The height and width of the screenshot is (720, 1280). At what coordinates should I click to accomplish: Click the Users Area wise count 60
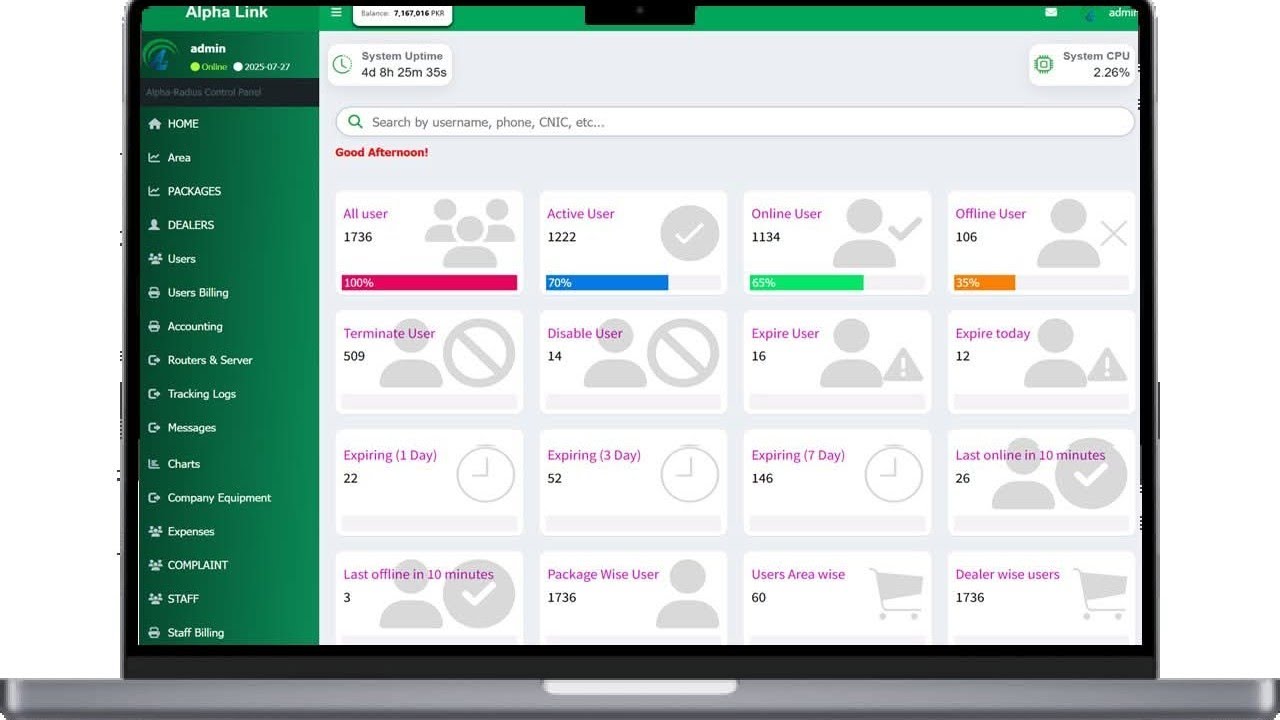(x=758, y=598)
